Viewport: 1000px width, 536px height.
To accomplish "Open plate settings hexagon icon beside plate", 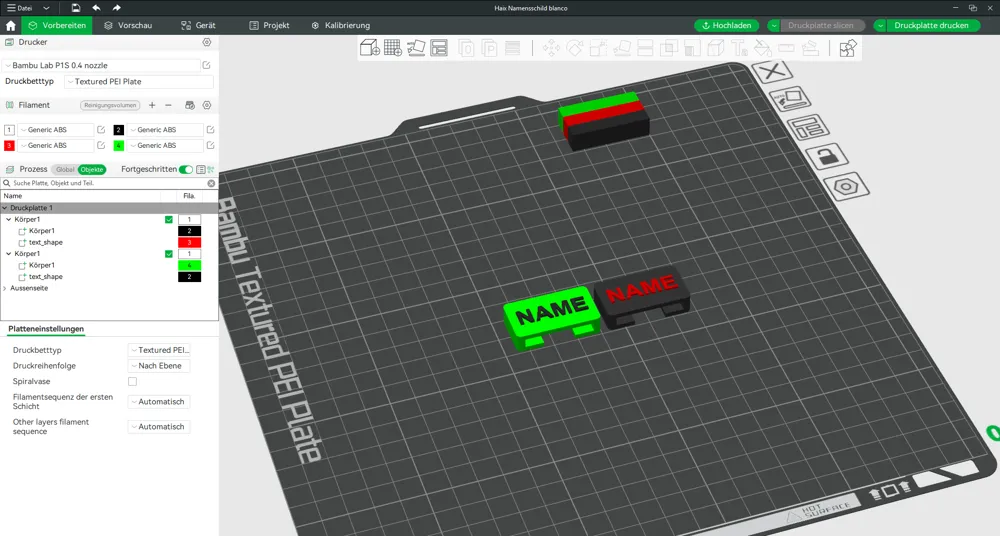I will coord(846,187).
